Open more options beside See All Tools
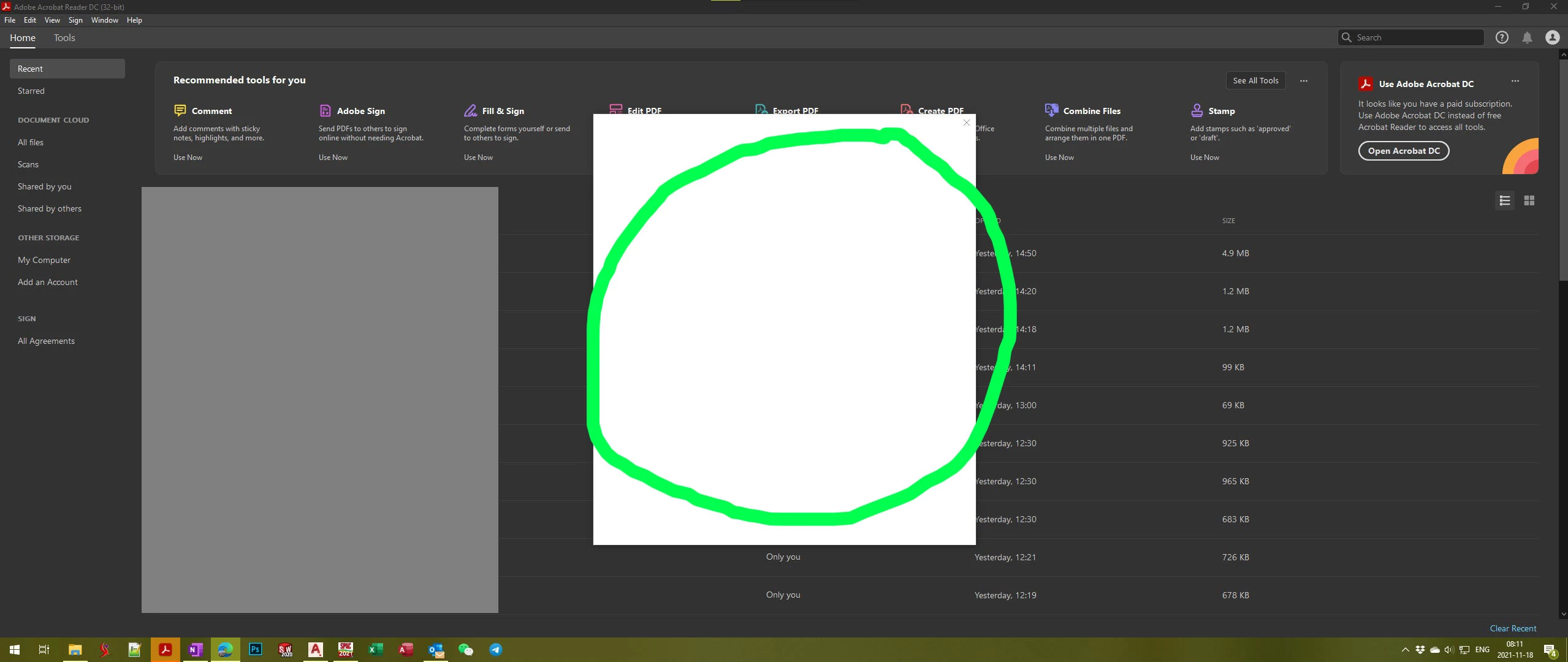Image resolution: width=1568 pixels, height=662 pixels. pyautogui.click(x=1304, y=81)
